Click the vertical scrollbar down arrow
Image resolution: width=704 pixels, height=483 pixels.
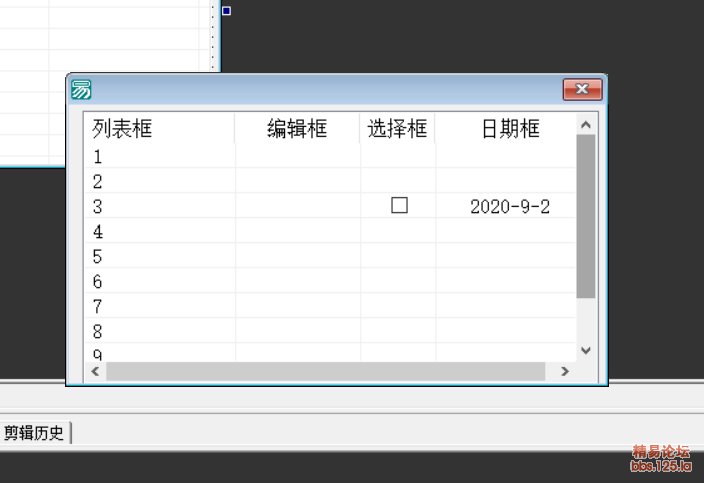[585, 351]
